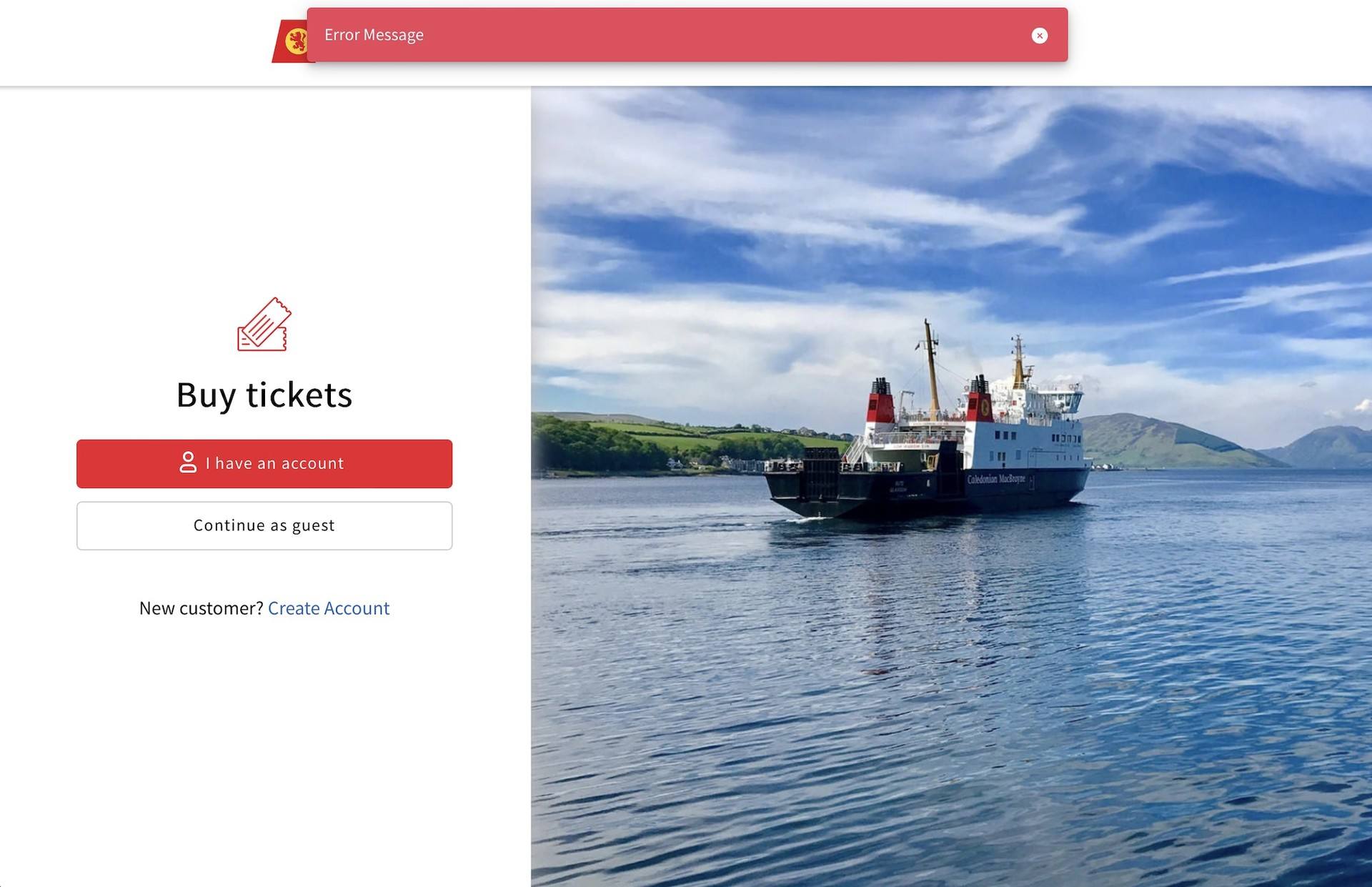Click the person icon on the account button
The image size is (1372, 887).
point(188,462)
